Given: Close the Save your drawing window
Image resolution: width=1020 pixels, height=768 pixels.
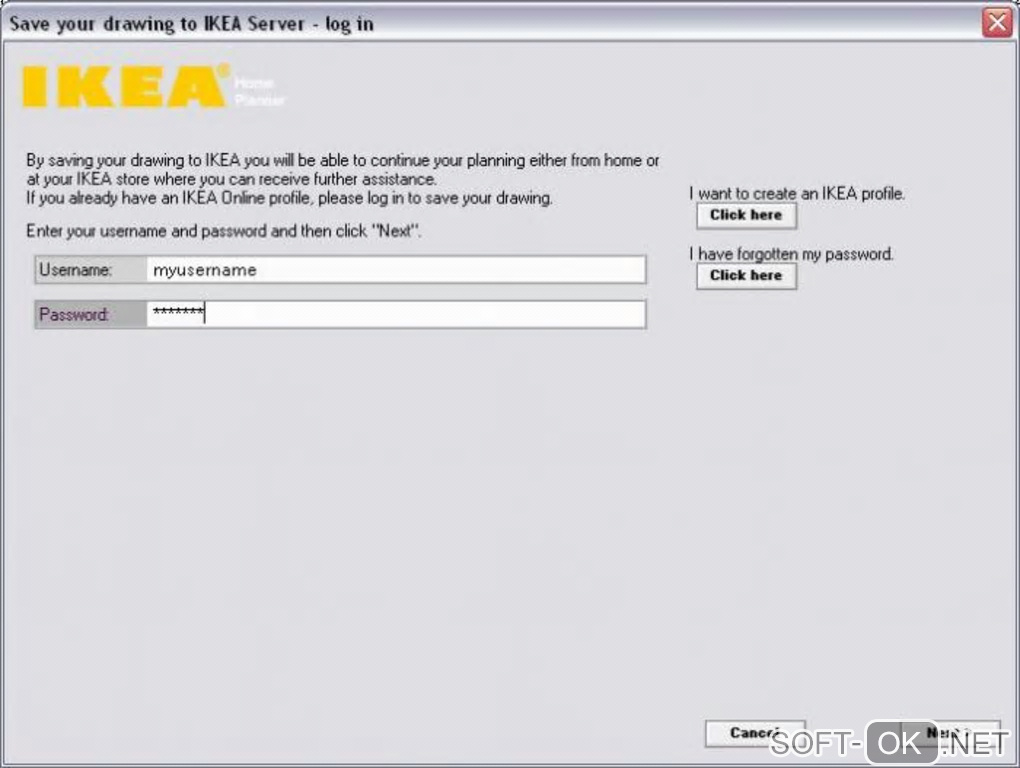Looking at the screenshot, I should pos(997,23).
